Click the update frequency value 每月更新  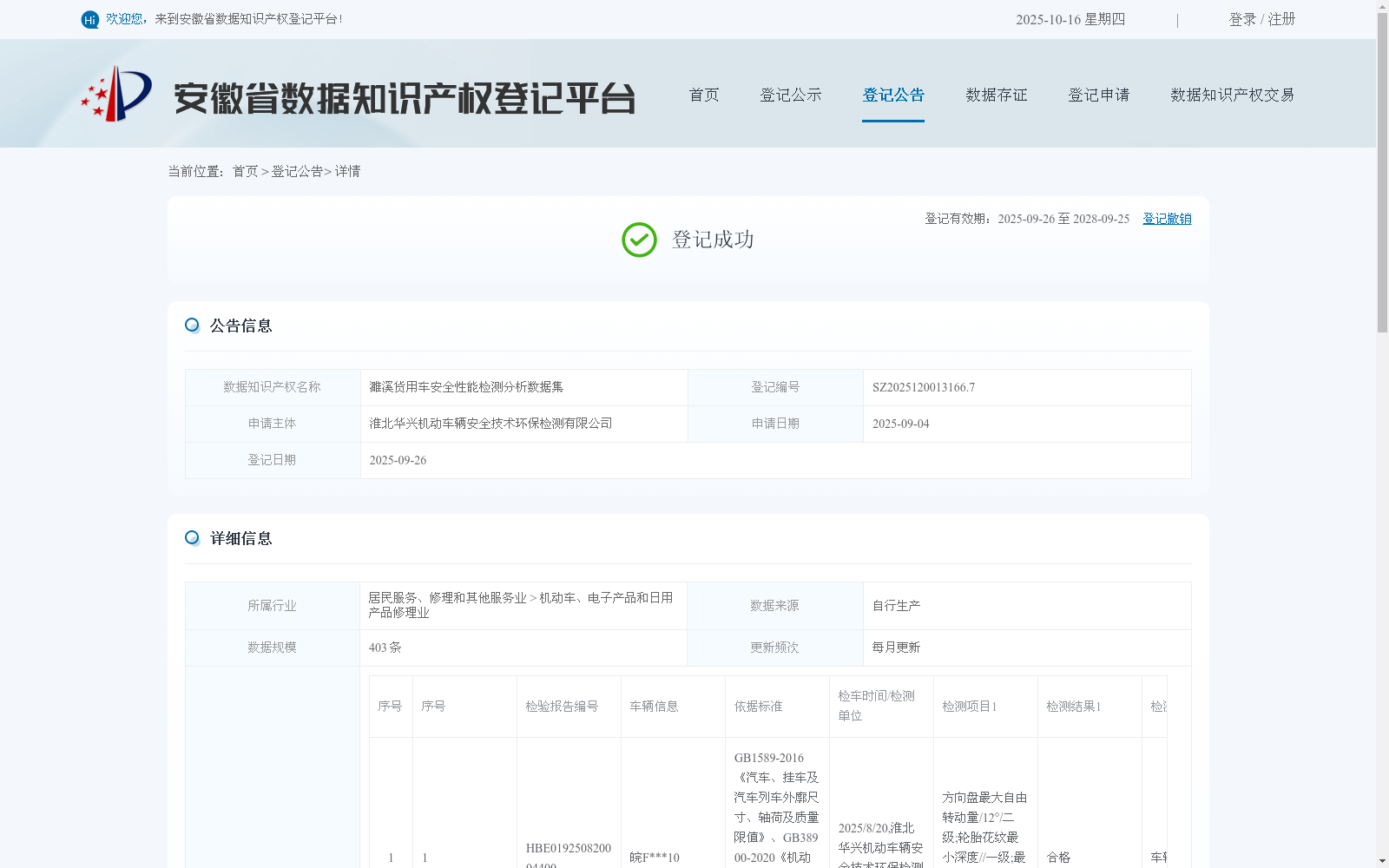(x=896, y=648)
